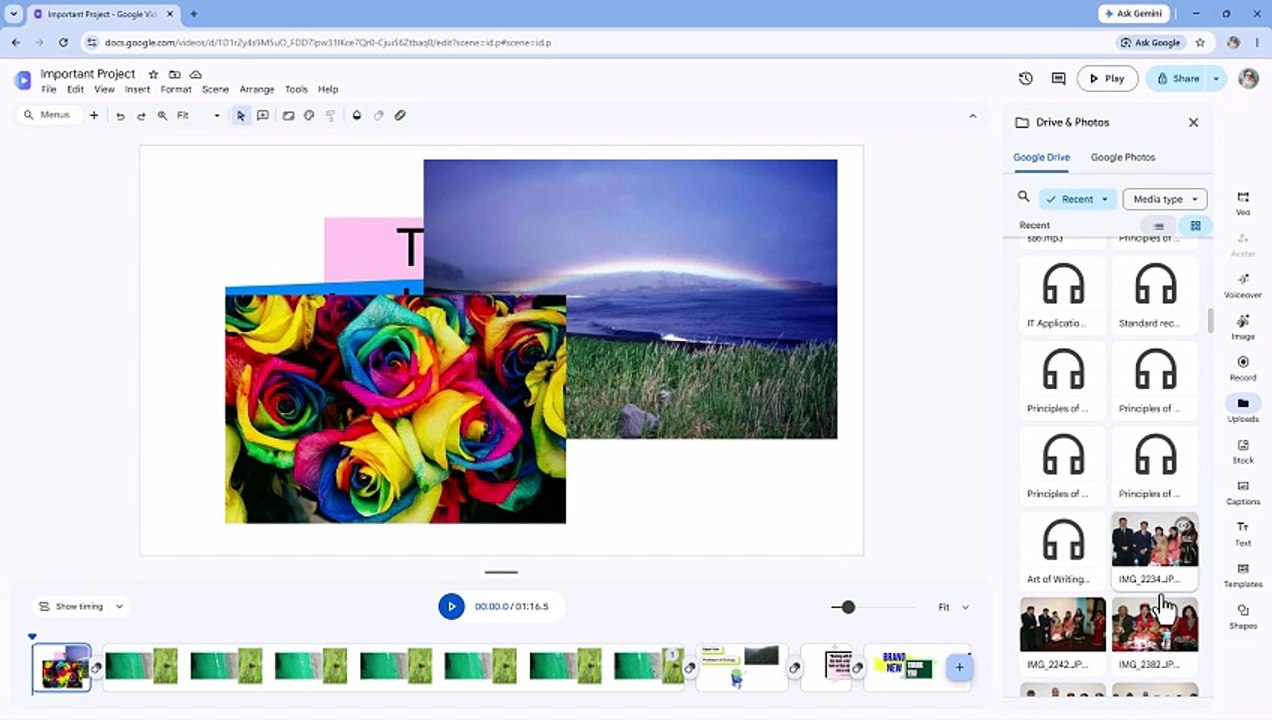Image resolution: width=1272 pixels, height=720 pixels.
Task: Open the View menu
Action: 104,89
